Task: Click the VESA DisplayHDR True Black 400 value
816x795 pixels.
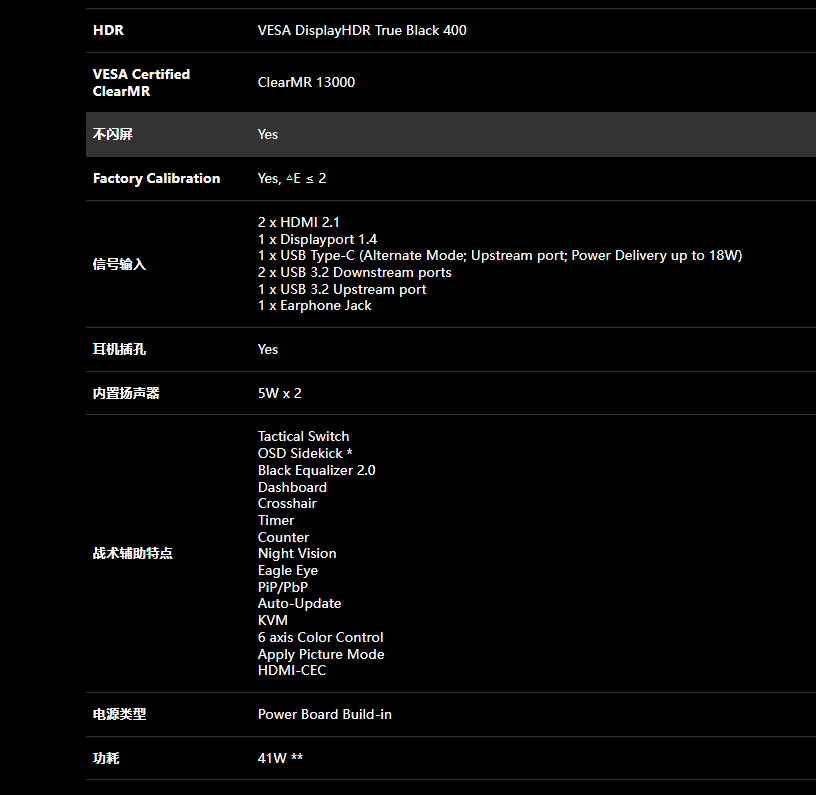Action: click(x=362, y=30)
